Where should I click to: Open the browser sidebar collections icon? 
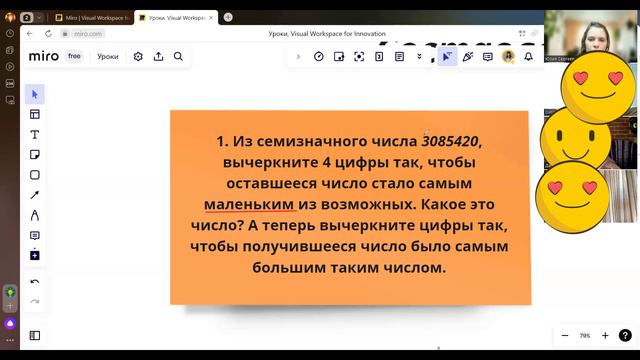(x=10, y=50)
